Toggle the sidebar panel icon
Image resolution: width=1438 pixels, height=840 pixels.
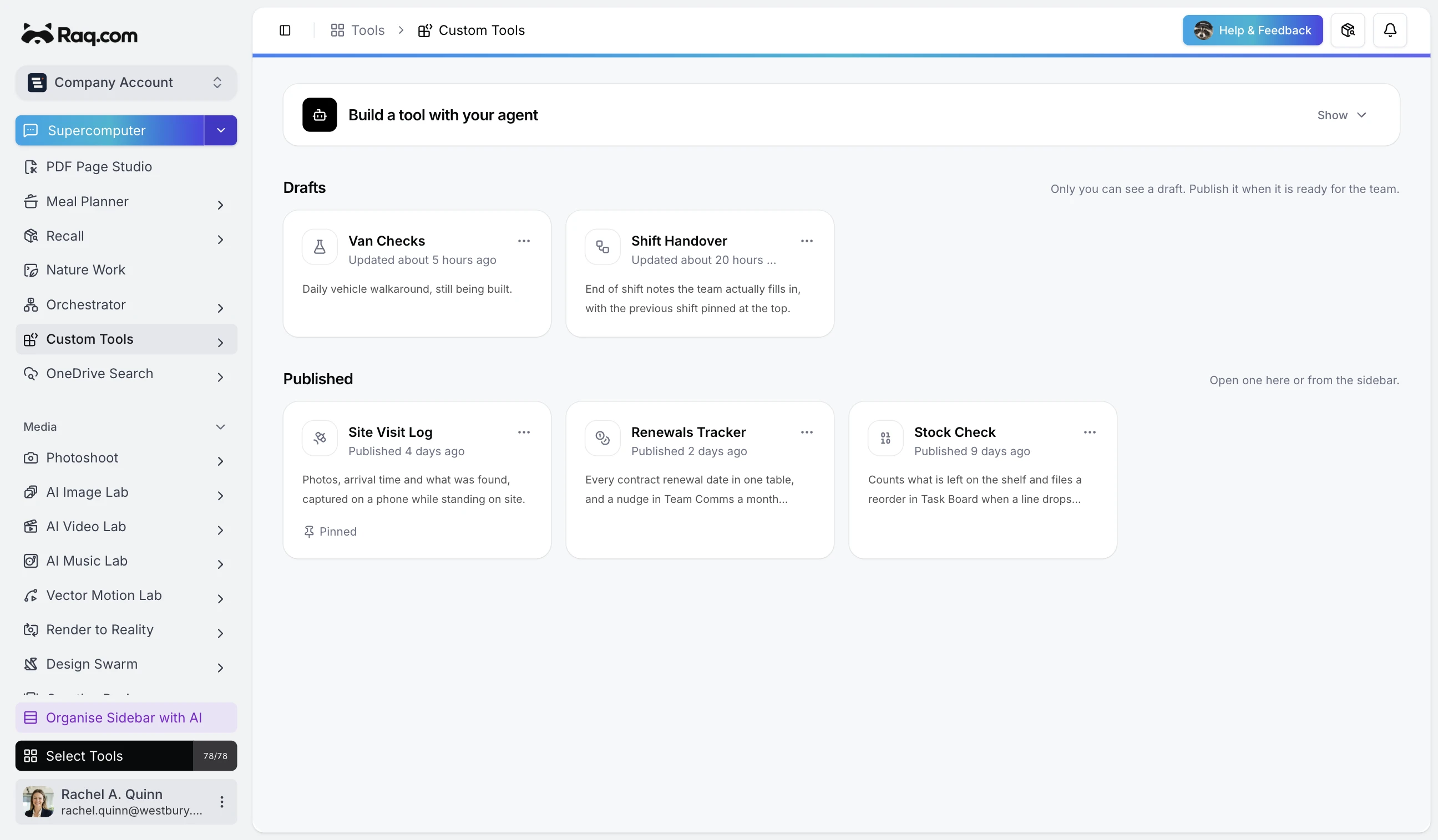(x=285, y=30)
